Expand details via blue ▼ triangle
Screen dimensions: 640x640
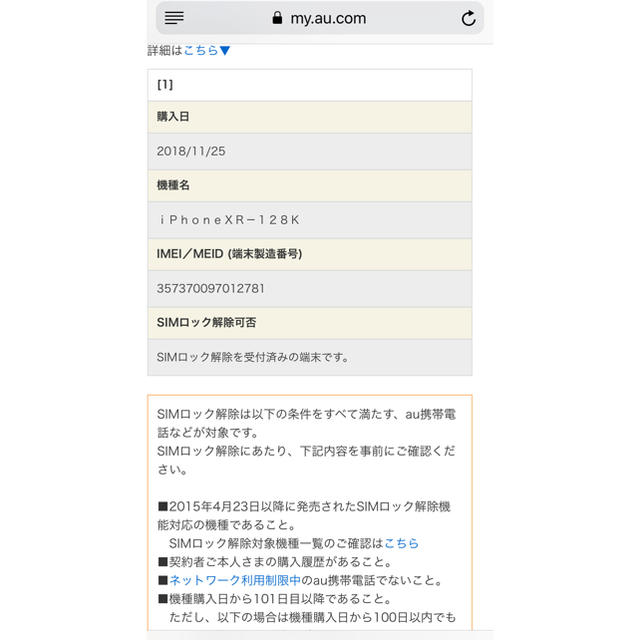(225, 51)
